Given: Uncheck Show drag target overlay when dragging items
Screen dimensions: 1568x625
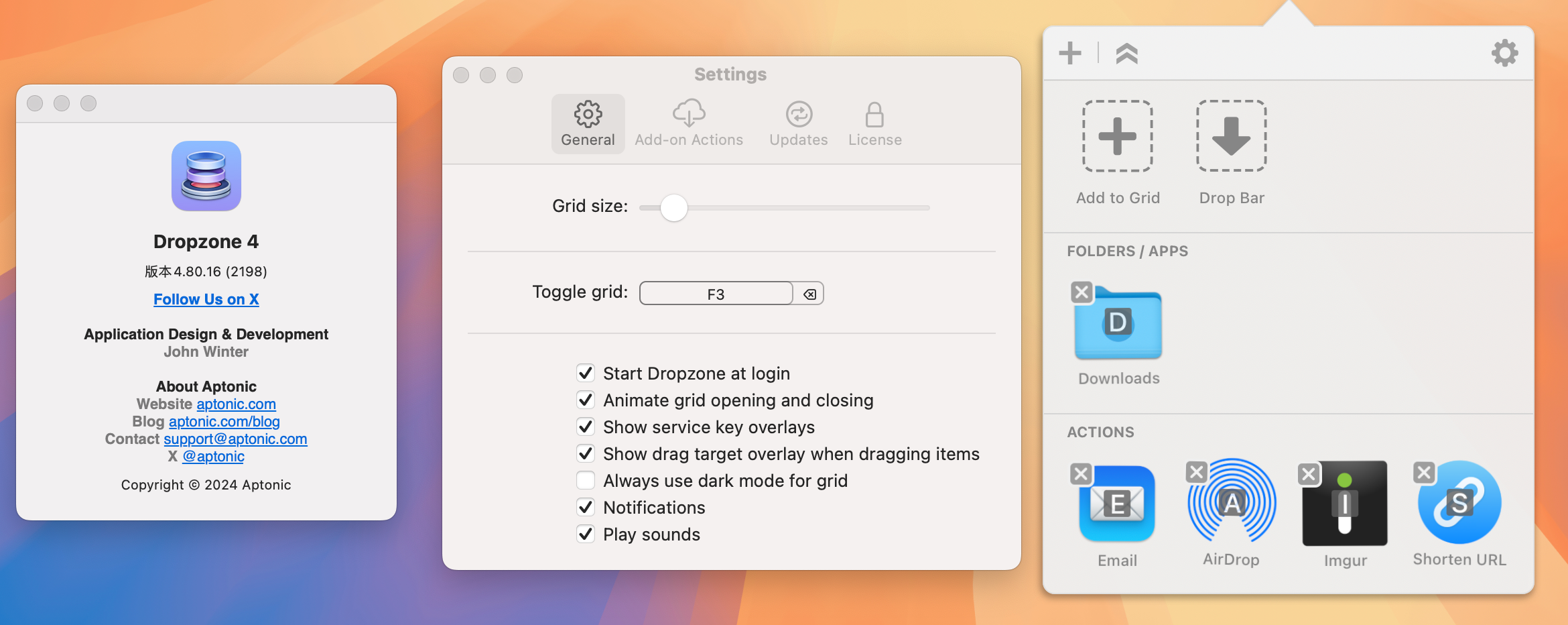Looking at the screenshot, I should (586, 453).
